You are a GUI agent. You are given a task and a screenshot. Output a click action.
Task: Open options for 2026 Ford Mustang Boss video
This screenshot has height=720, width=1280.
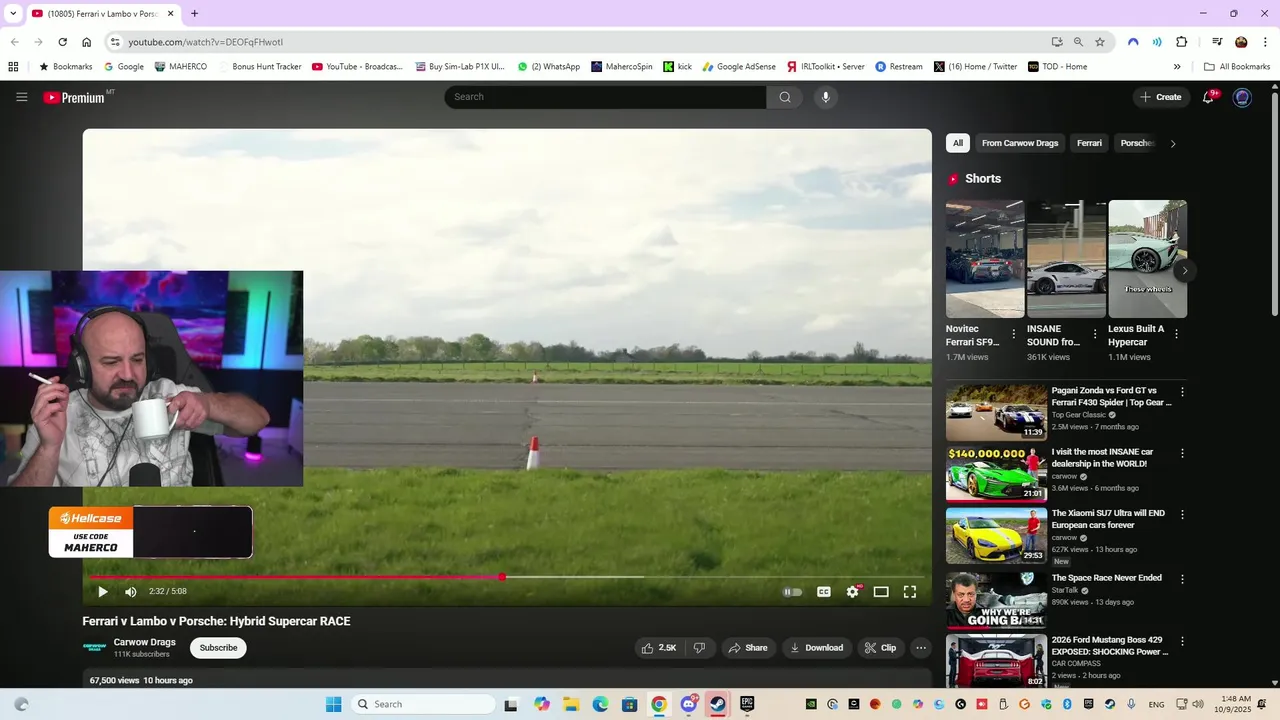click(1182, 641)
